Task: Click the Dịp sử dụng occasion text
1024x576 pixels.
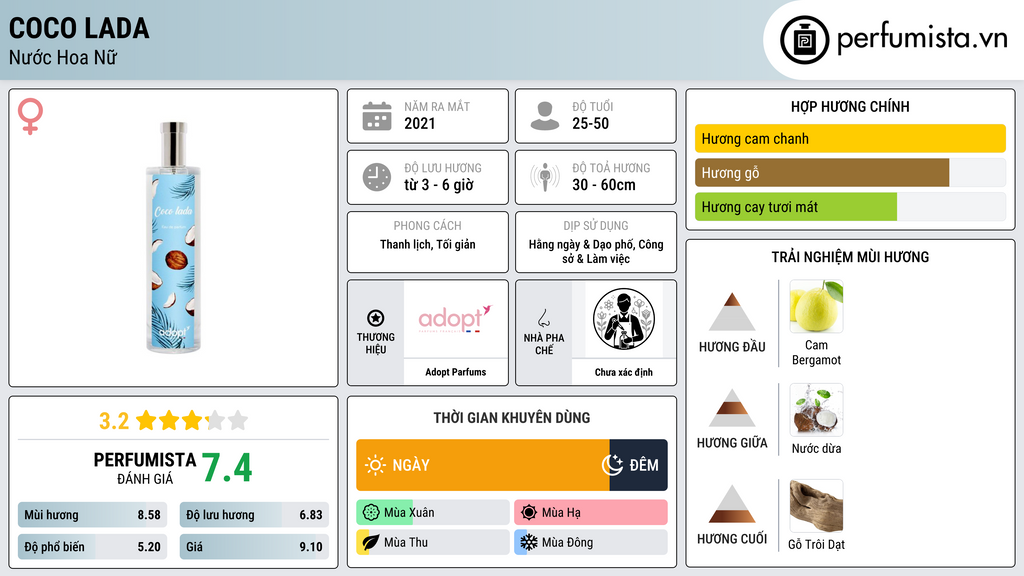Action: coord(596,251)
